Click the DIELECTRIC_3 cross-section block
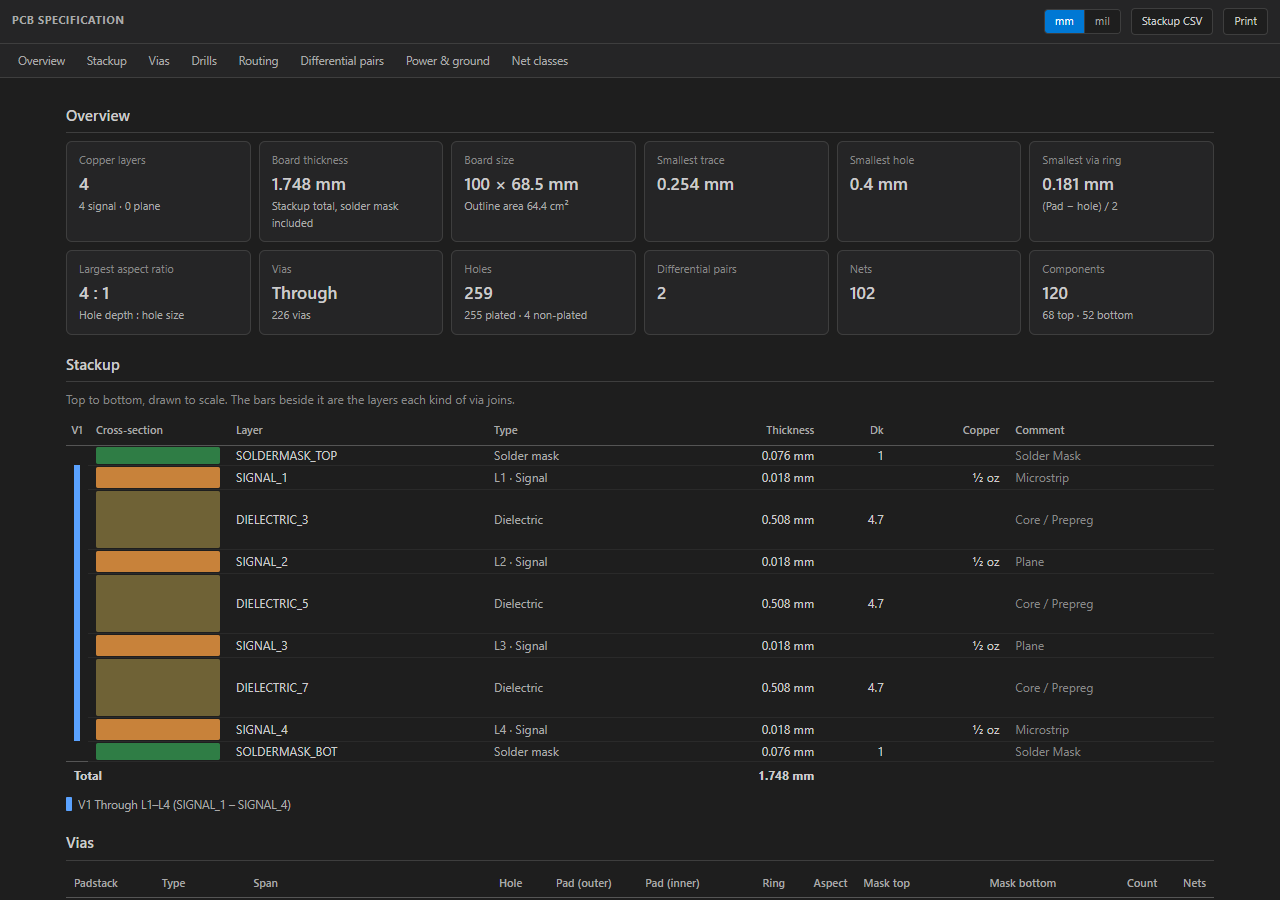This screenshot has width=1280, height=900. pyautogui.click(x=158, y=520)
